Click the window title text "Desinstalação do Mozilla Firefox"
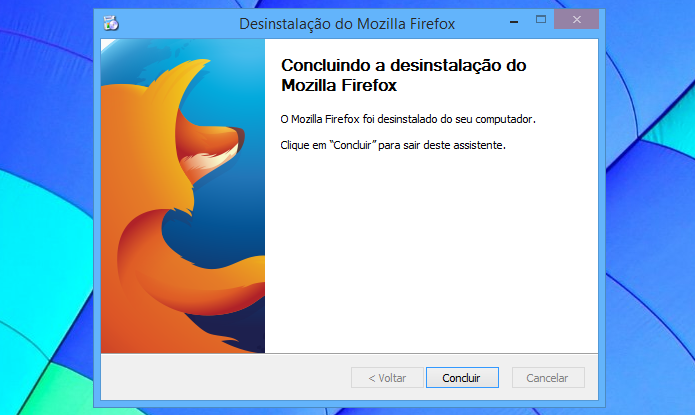695x415 pixels. tap(347, 23)
